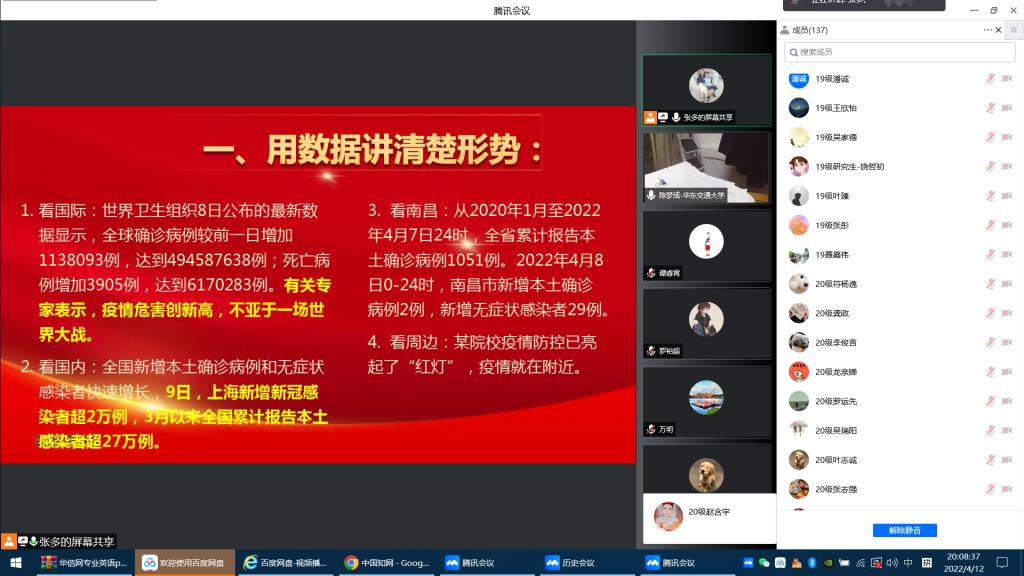Viewport: 1024px width, 576px height.
Task: Open Windows notification center icon
Action: click(x=1002, y=562)
